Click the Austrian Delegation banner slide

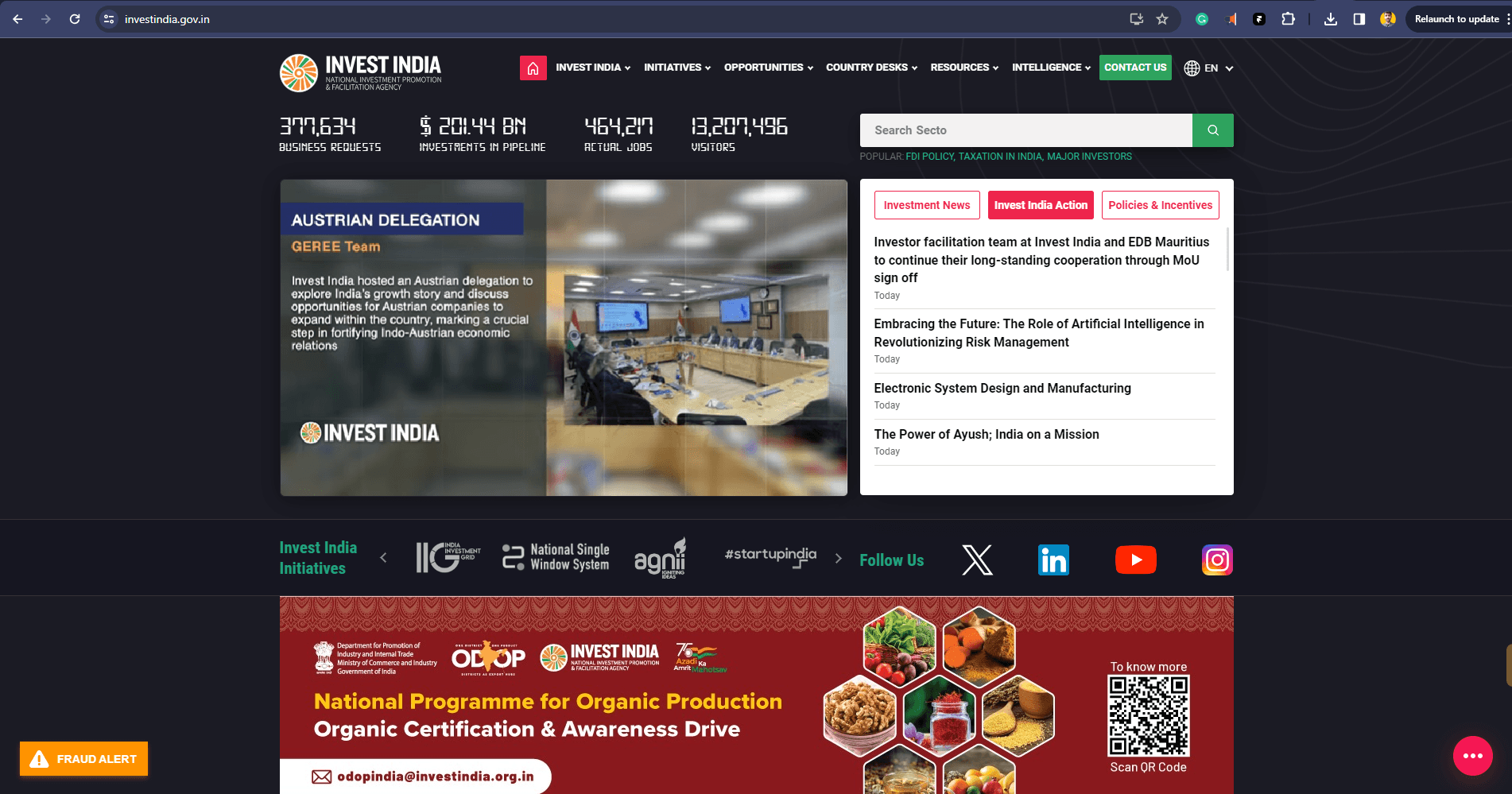coord(564,338)
